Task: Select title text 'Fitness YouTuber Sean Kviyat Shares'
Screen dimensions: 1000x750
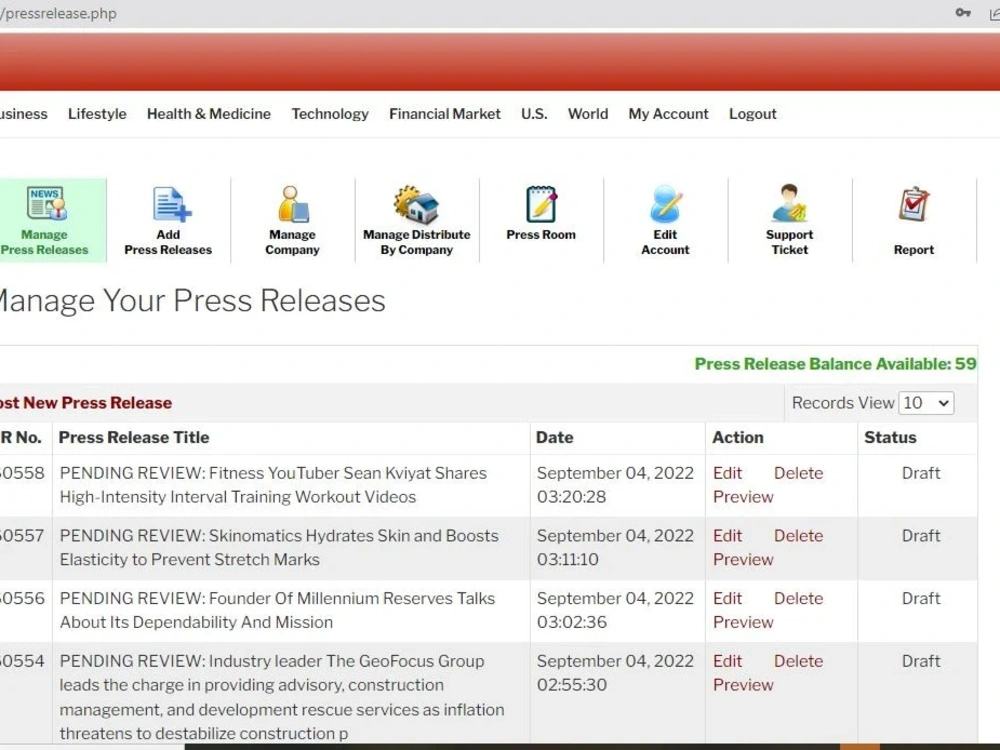Action: pos(348,473)
